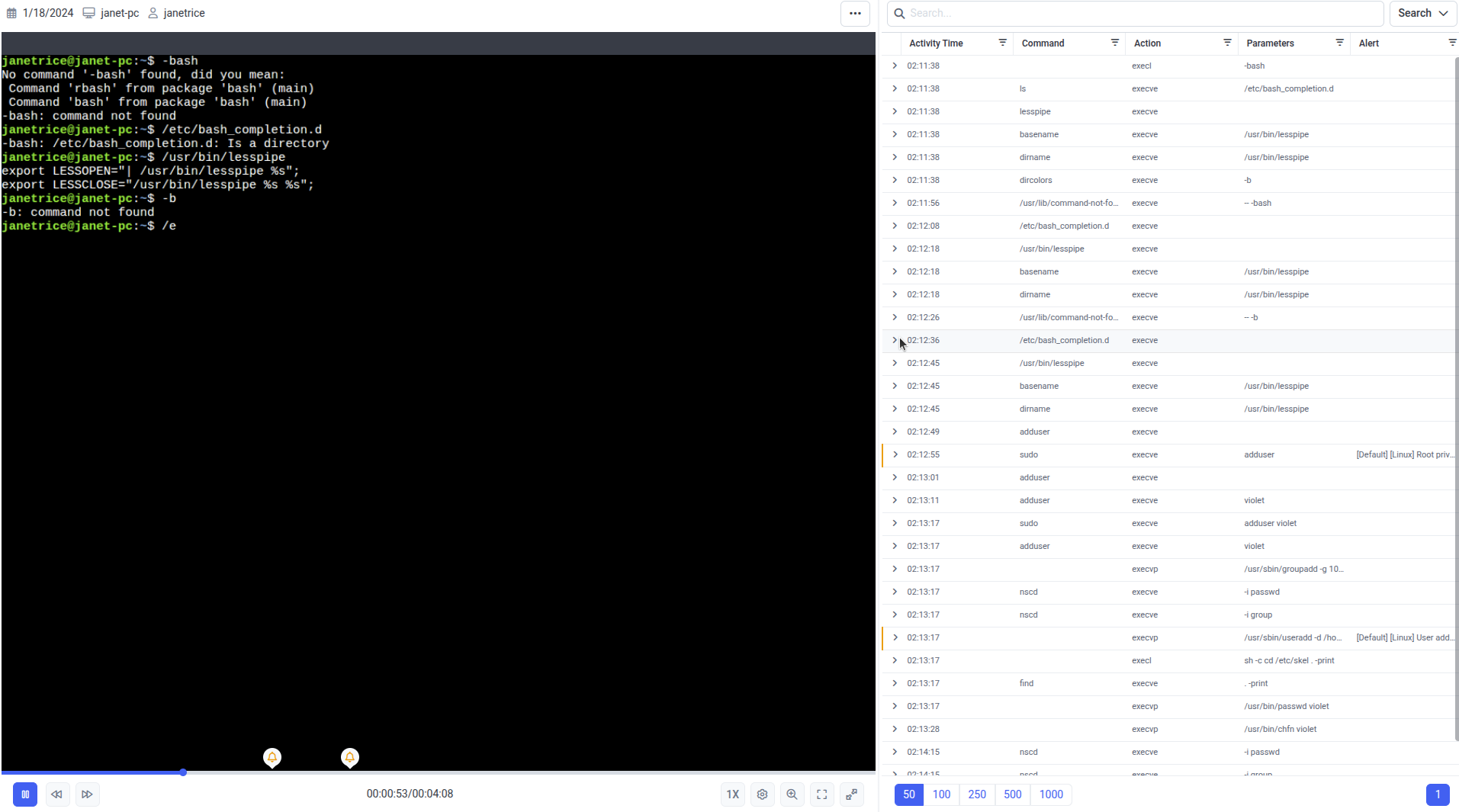This screenshot has height=812, width=1459.
Task: Filter the Alert column
Action: (1451, 43)
